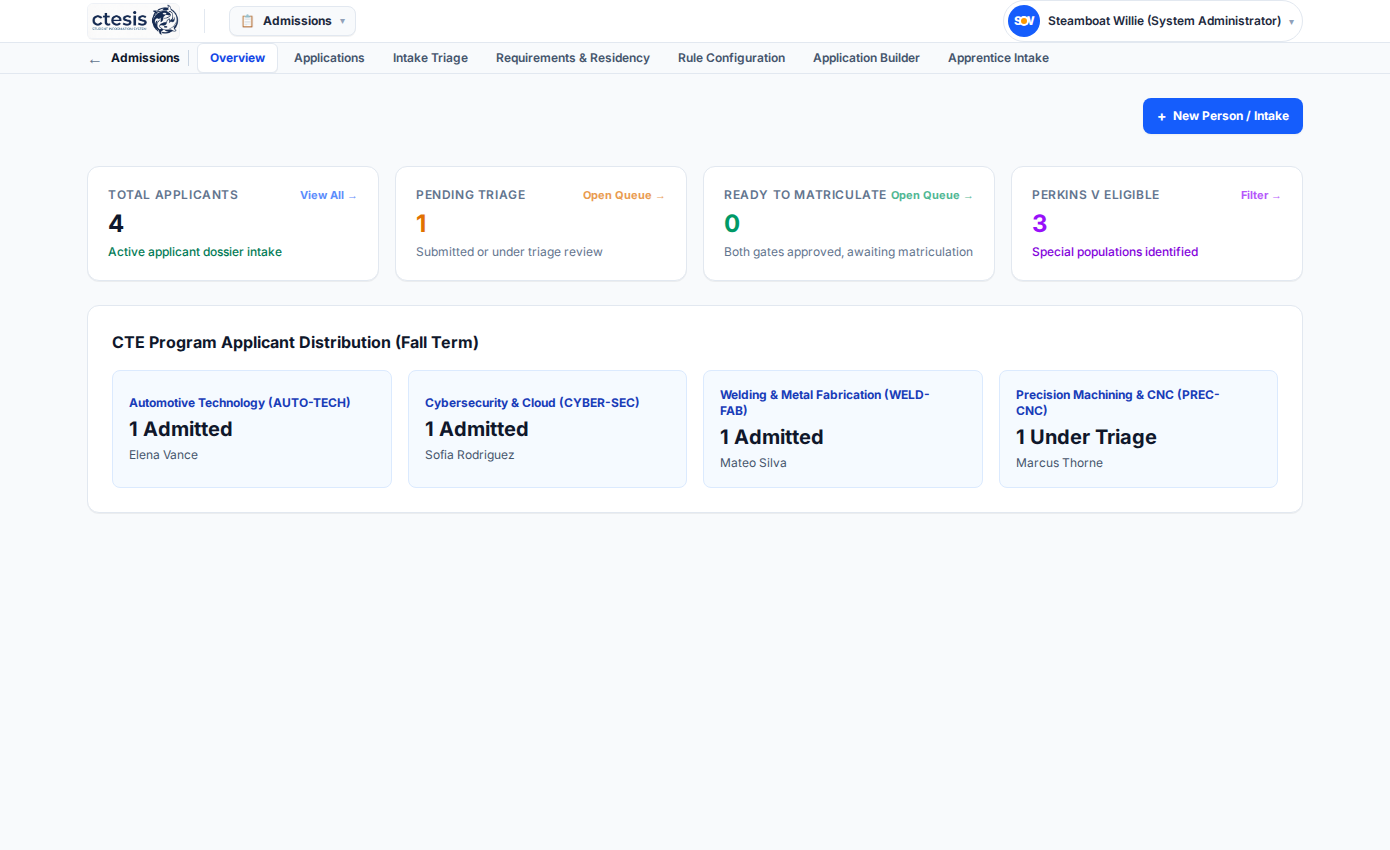Open the Admissions module dropdown
Screen dimensions: 1390x850
[292, 21]
